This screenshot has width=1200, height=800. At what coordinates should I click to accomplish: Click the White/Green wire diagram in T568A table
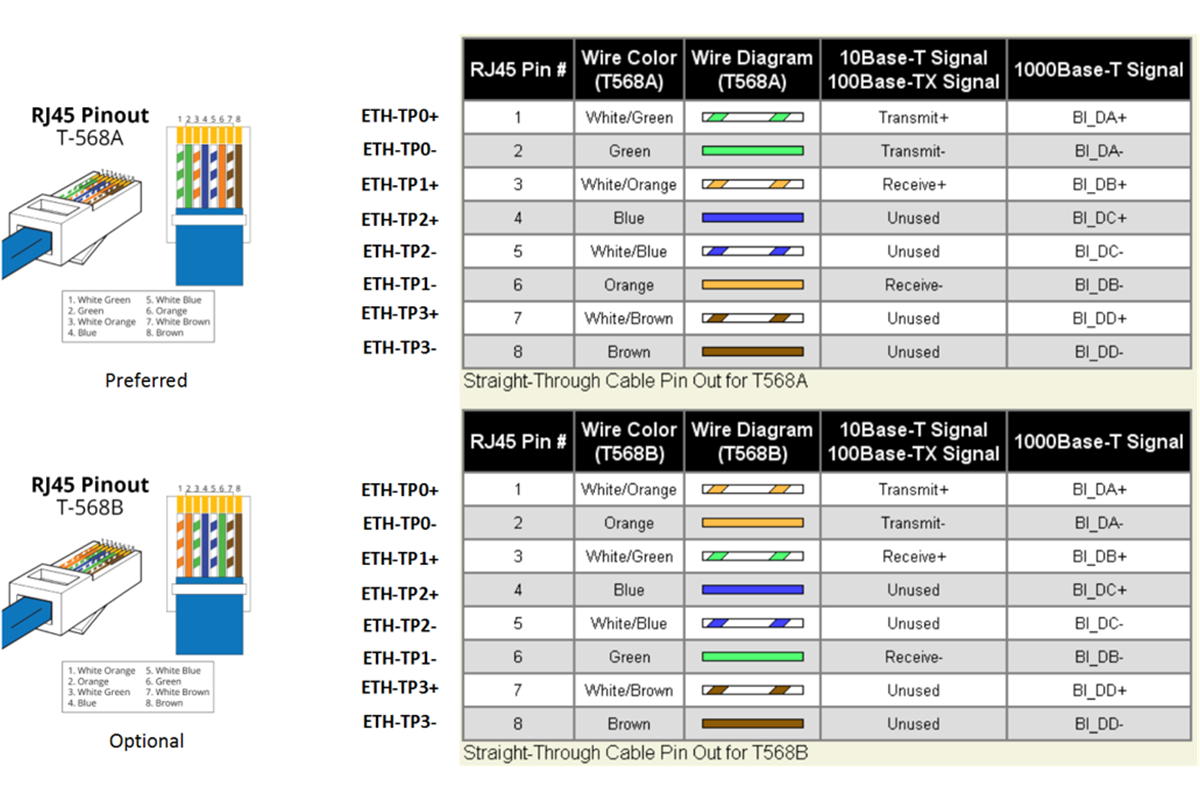click(x=753, y=118)
